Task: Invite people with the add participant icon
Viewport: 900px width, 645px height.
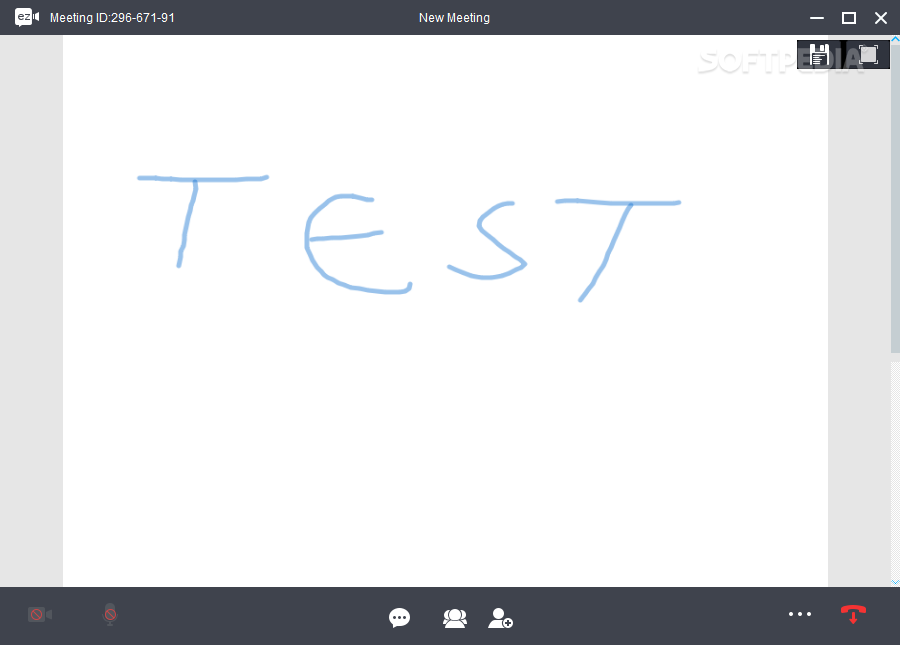Action: coord(501,618)
